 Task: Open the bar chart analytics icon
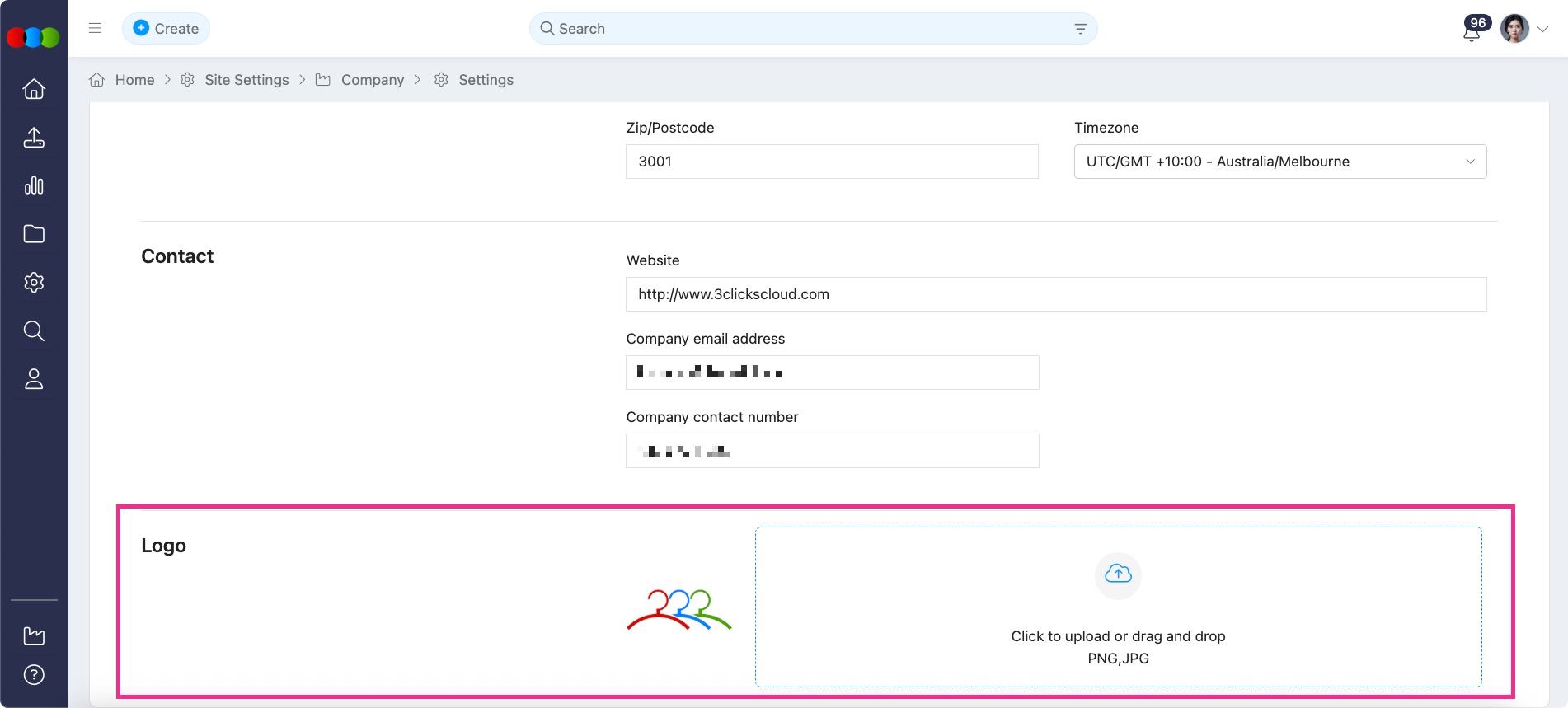34,185
